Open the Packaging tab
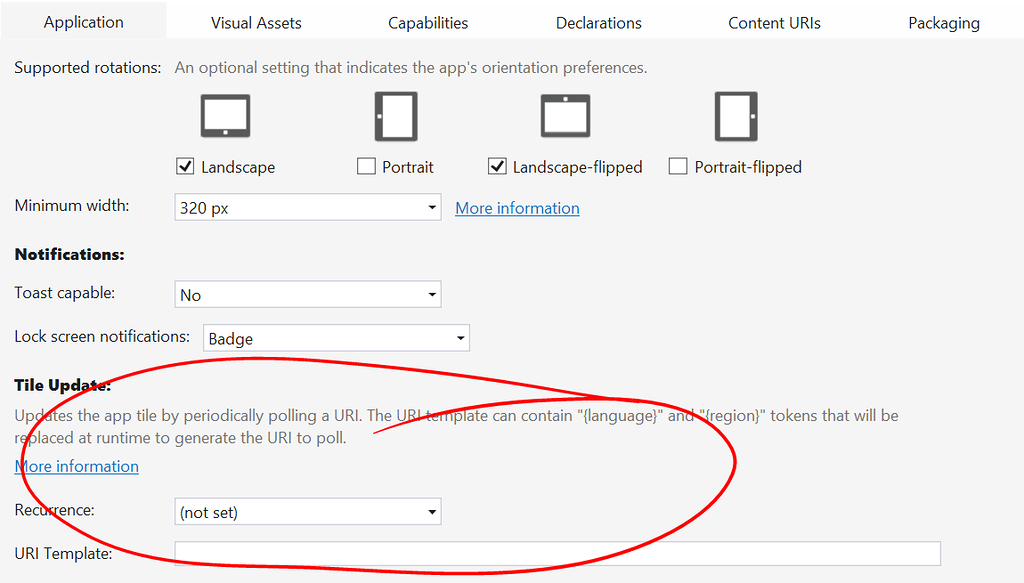Screen dimensions: 1024x583 [x=943, y=22]
